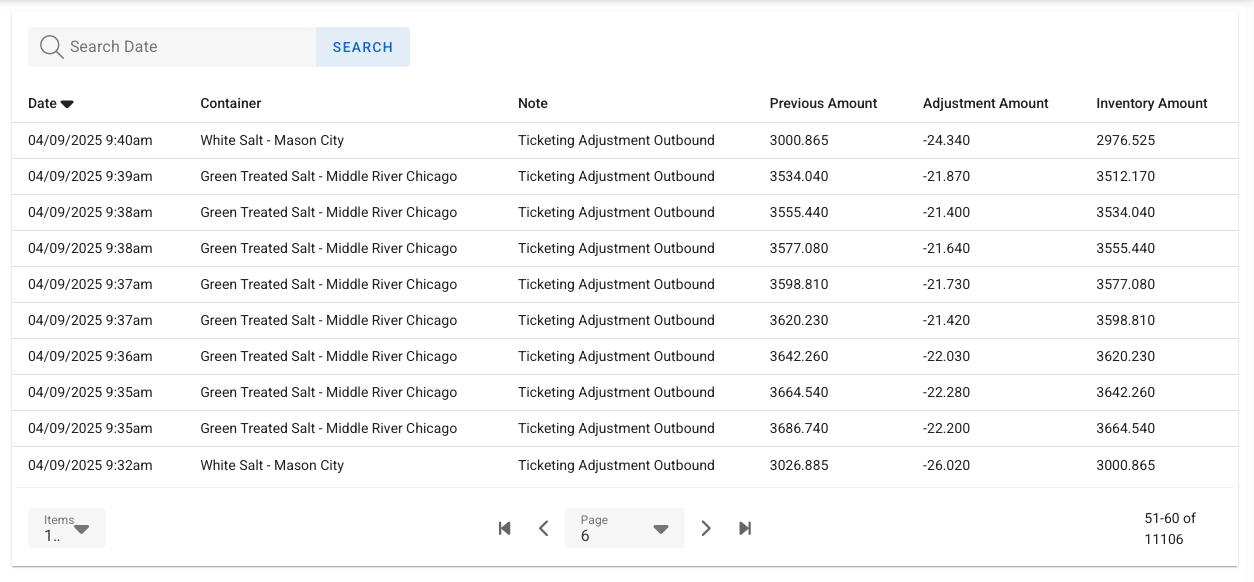Click the sort arrow beside Date header
The width and height of the screenshot is (1254, 582).
tap(66, 103)
